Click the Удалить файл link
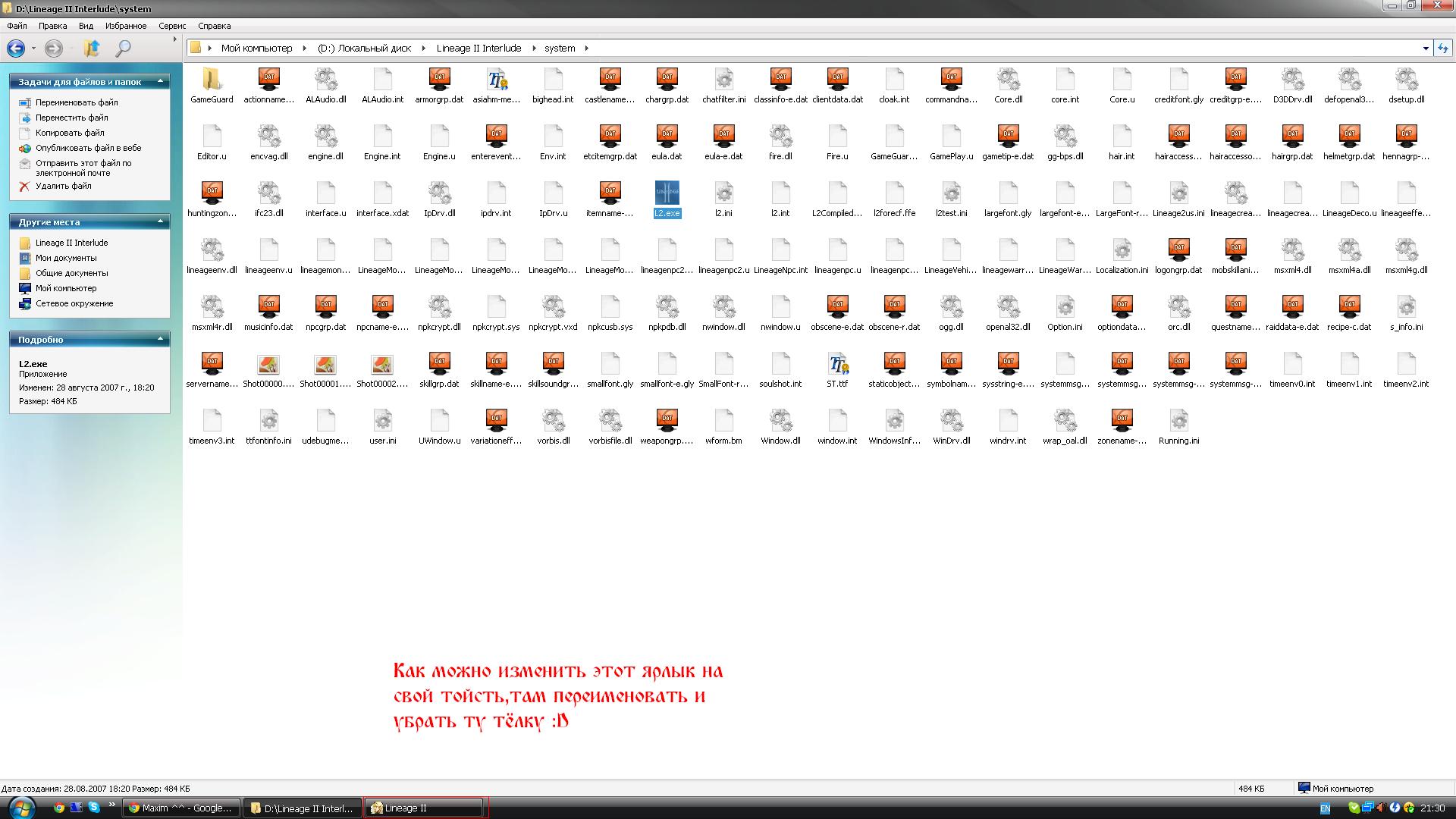The image size is (1456, 819). tap(63, 186)
